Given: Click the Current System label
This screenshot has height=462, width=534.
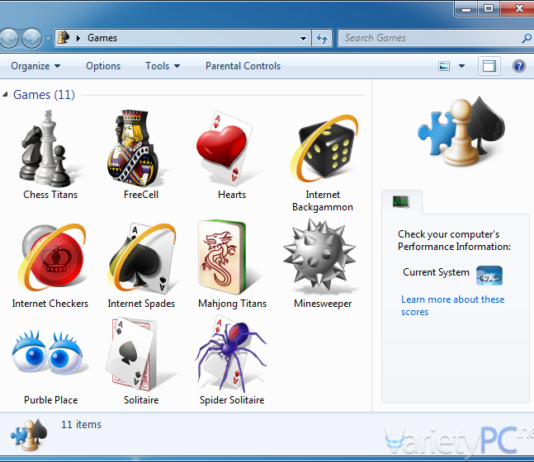Looking at the screenshot, I should 436,272.
